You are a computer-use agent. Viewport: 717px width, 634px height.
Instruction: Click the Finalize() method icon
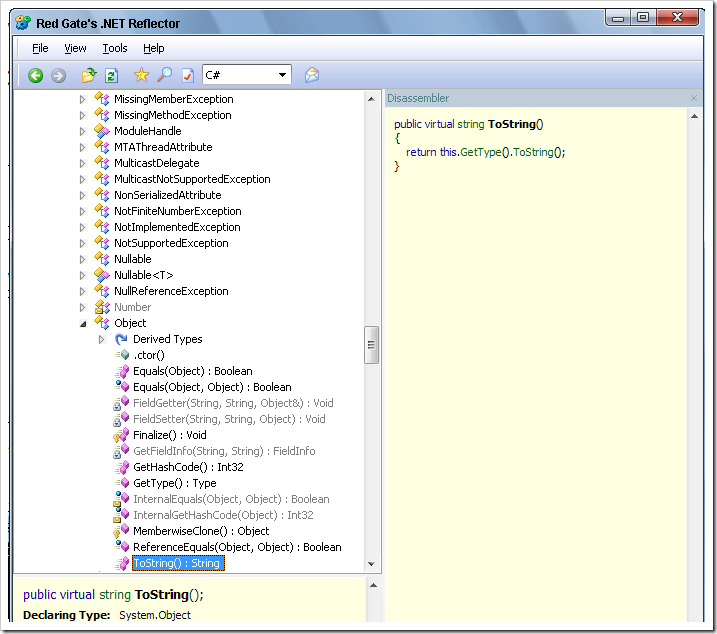pyautogui.click(x=121, y=435)
